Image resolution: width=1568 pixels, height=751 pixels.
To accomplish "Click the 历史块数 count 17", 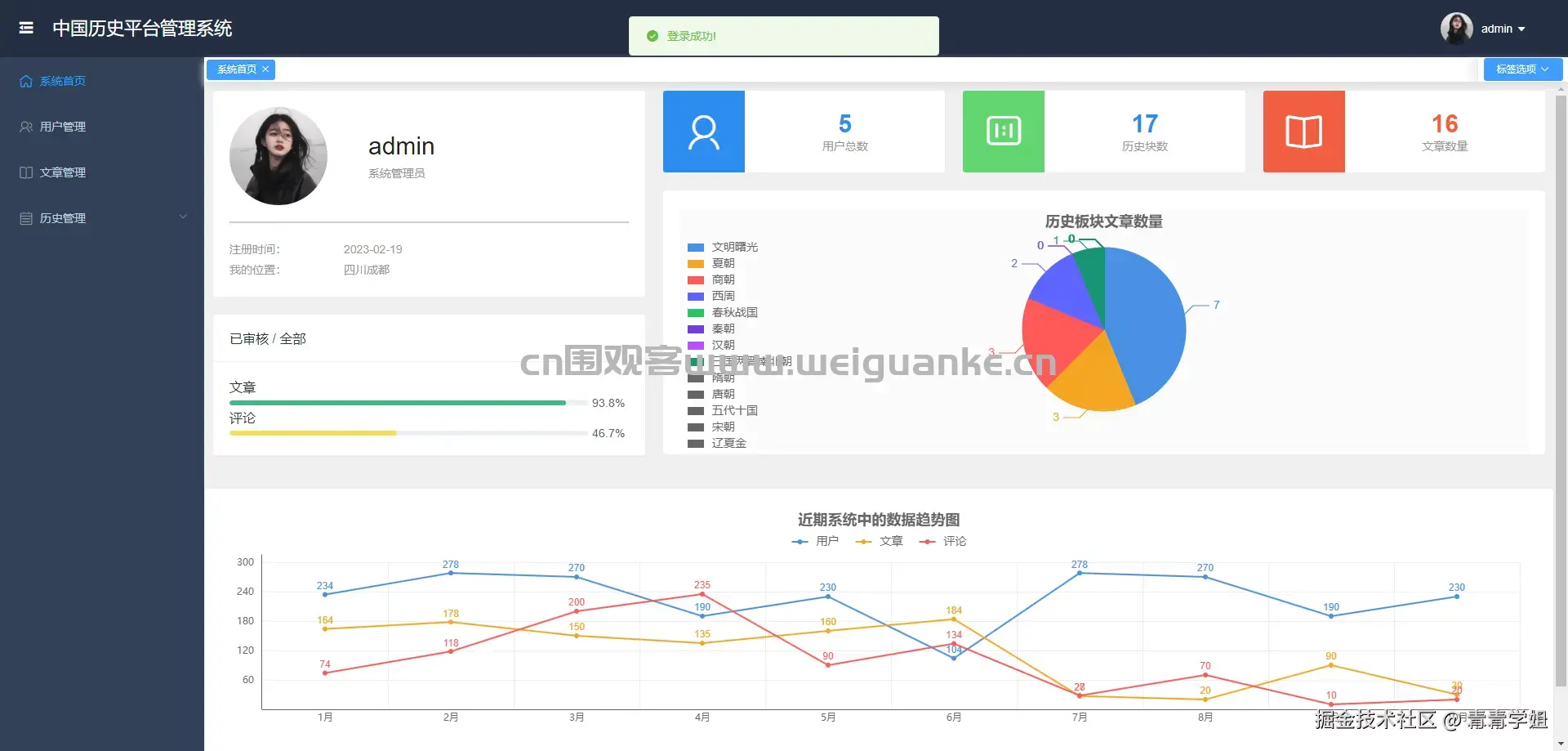I will click(1145, 123).
